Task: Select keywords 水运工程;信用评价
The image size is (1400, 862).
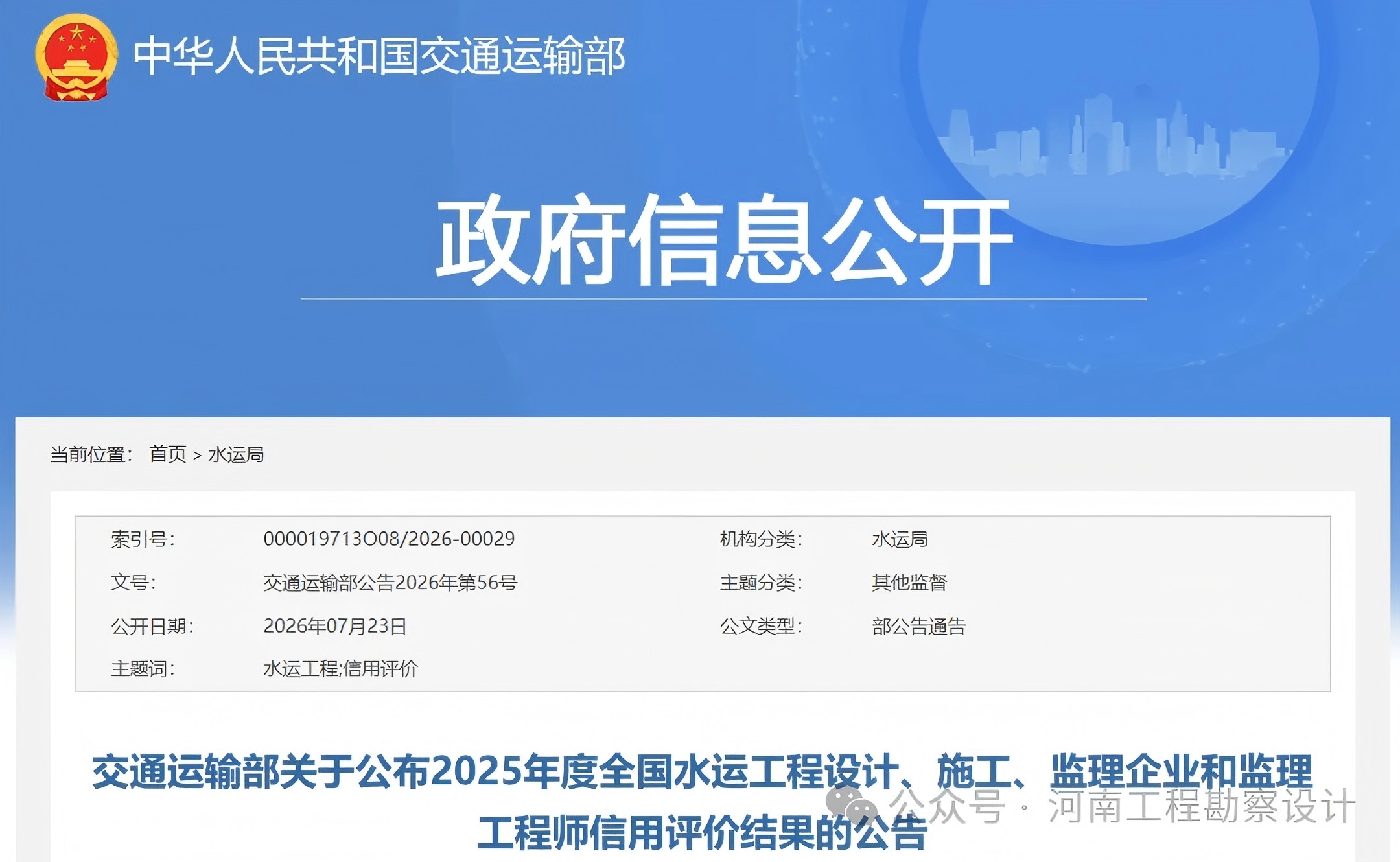Action: [x=340, y=668]
